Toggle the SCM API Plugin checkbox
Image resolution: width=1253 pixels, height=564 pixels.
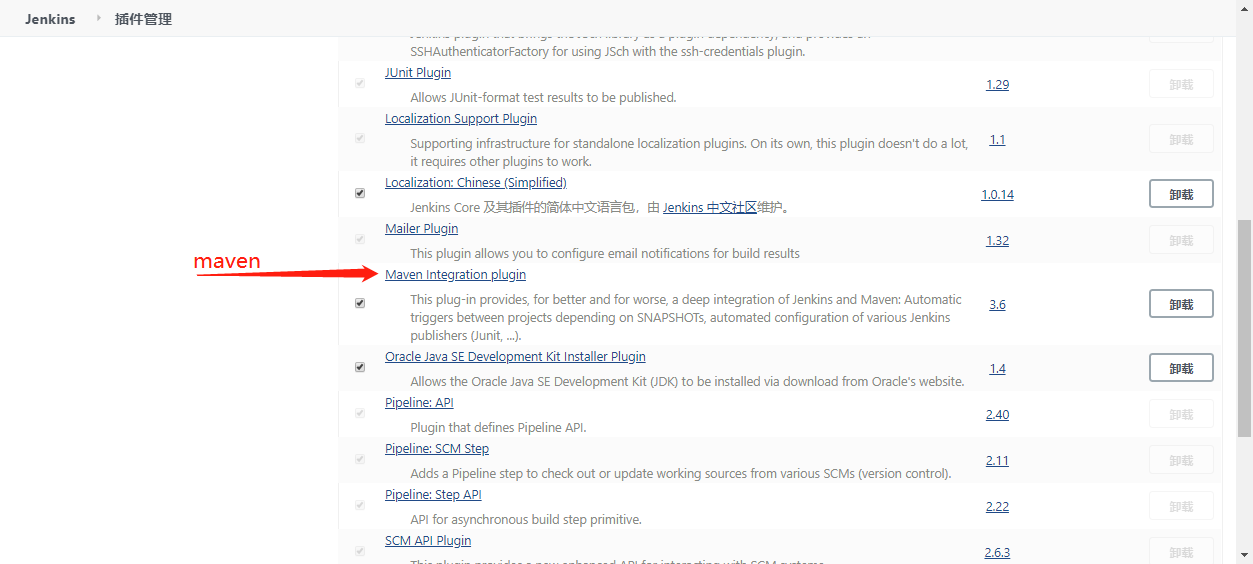point(360,551)
